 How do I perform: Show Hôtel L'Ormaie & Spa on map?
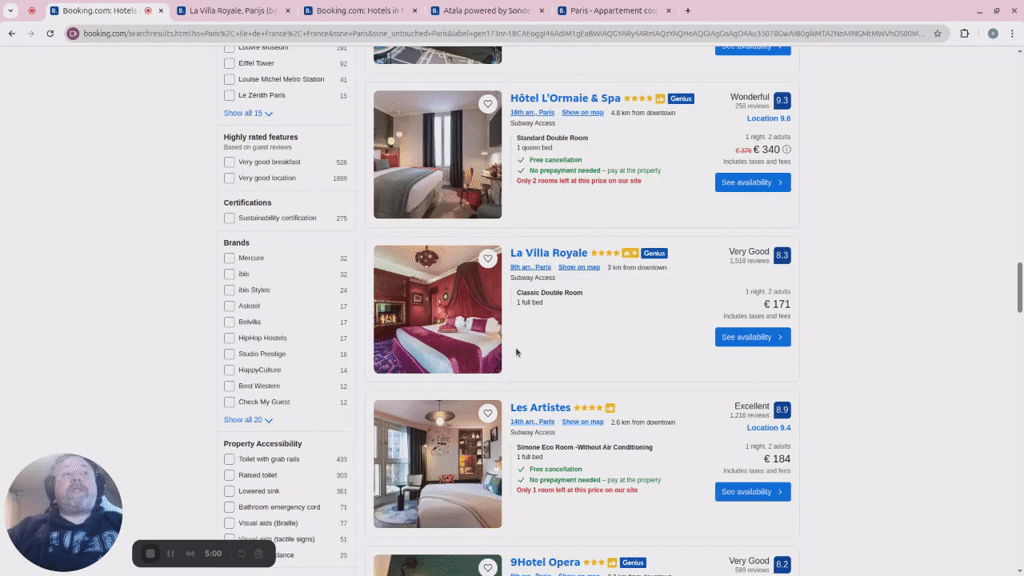[x=583, y=112]
